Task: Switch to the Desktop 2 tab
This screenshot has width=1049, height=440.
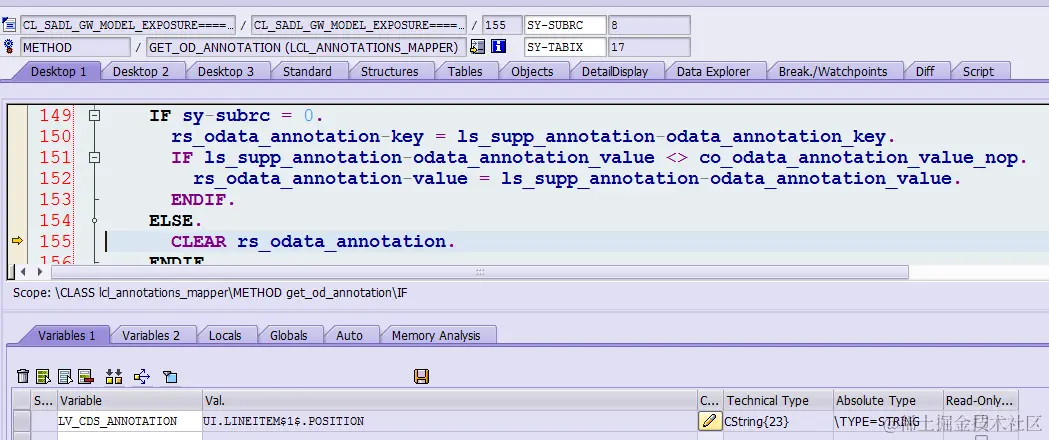Action: [x=140, y=72]
